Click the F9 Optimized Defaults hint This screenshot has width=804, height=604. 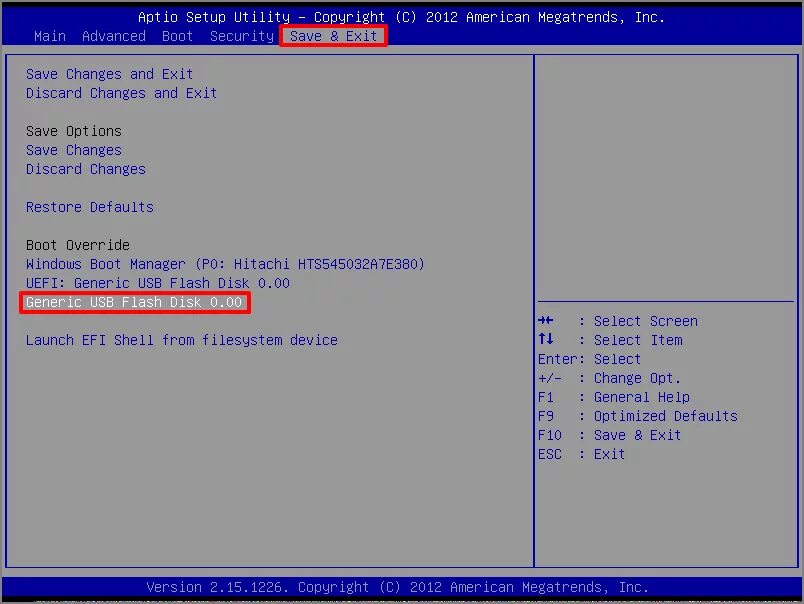tap(638, 416)
